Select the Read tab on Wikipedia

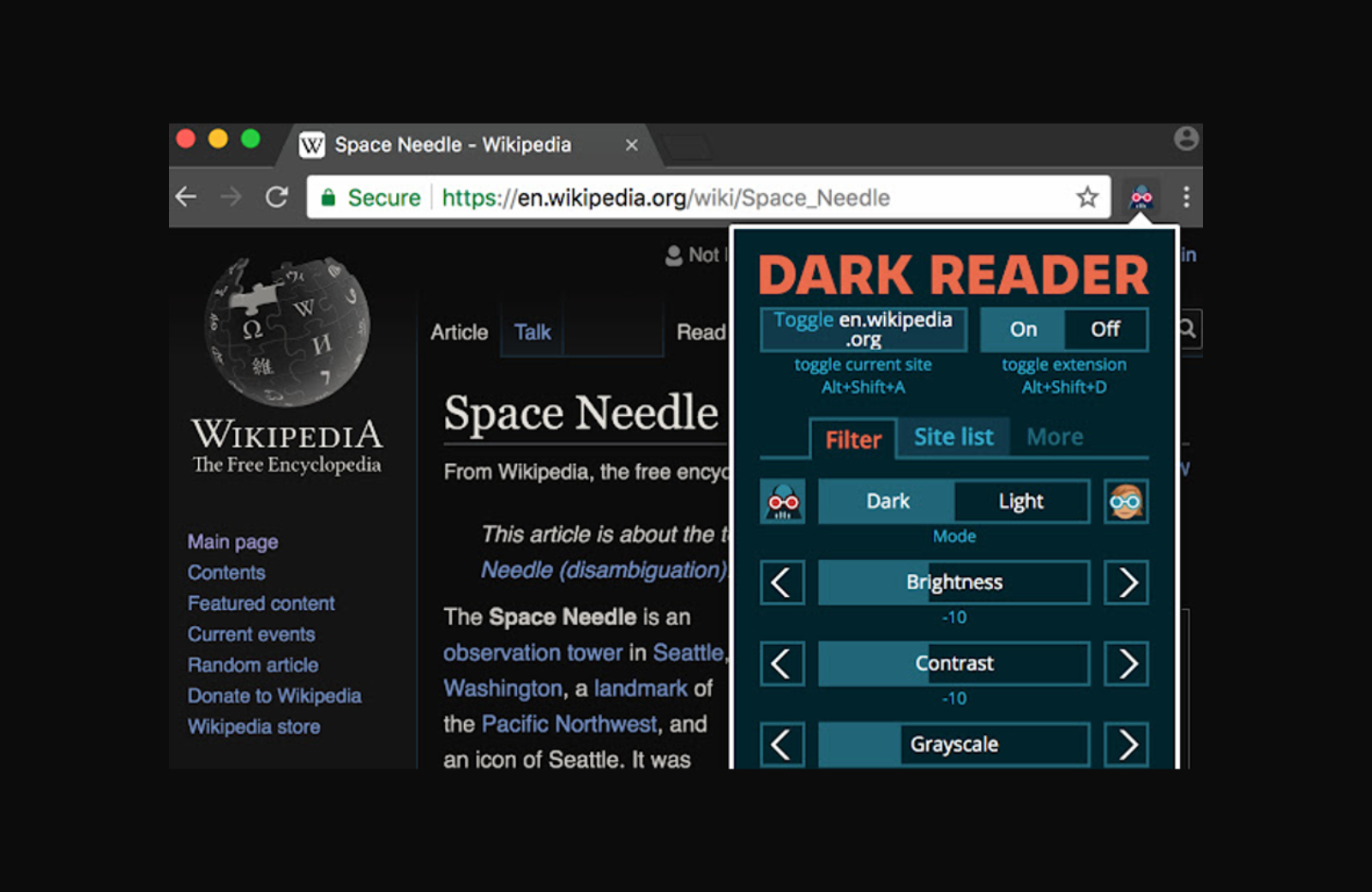click(701, 332)
